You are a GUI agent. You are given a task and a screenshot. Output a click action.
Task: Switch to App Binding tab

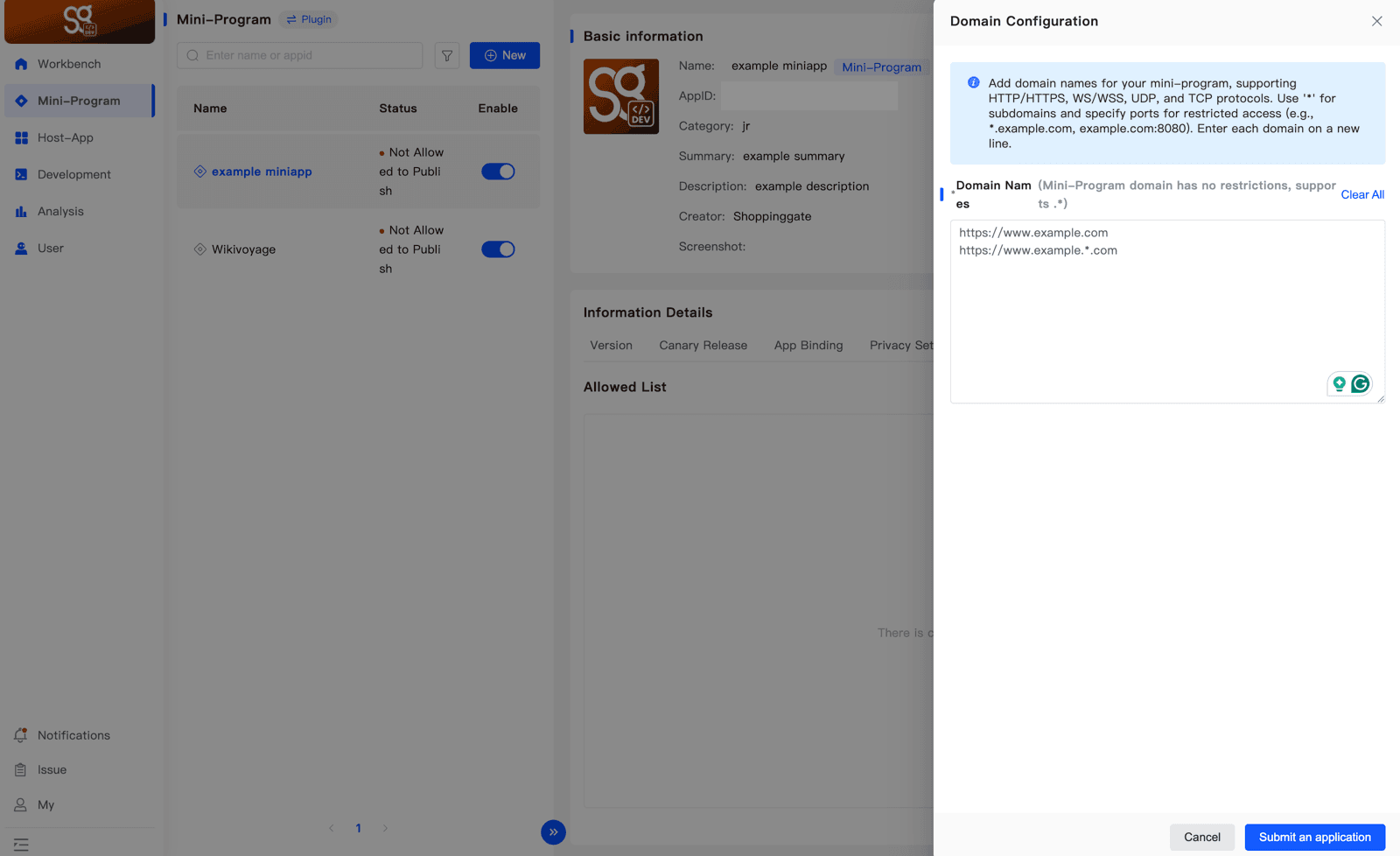click(x=808, y=345)
